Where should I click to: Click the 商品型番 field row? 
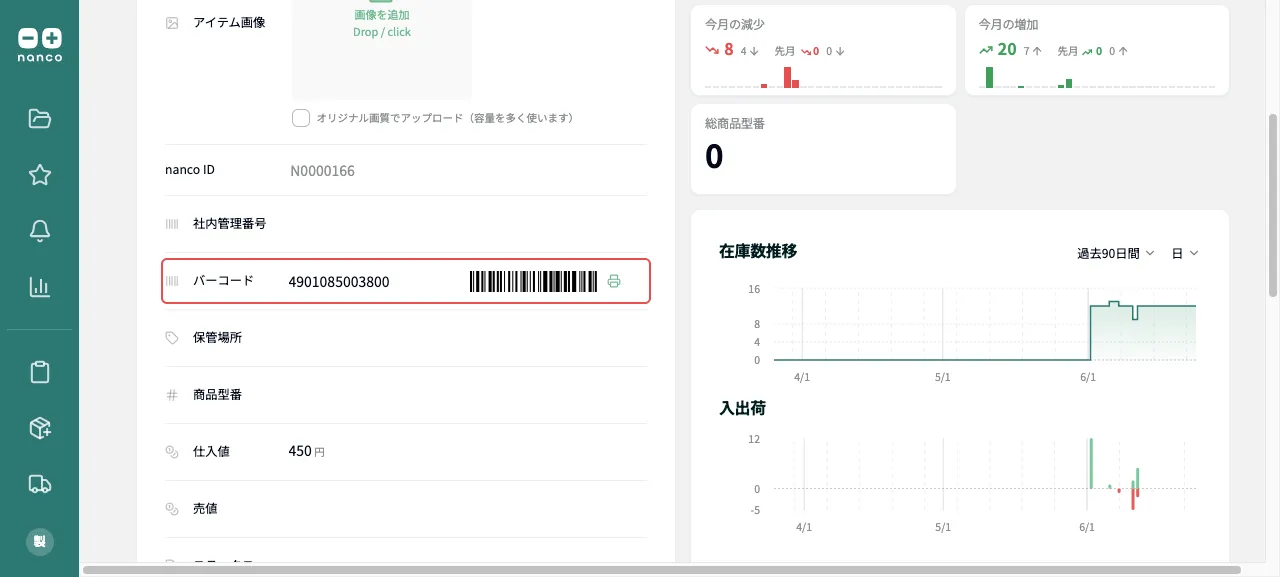click(405, 395)
